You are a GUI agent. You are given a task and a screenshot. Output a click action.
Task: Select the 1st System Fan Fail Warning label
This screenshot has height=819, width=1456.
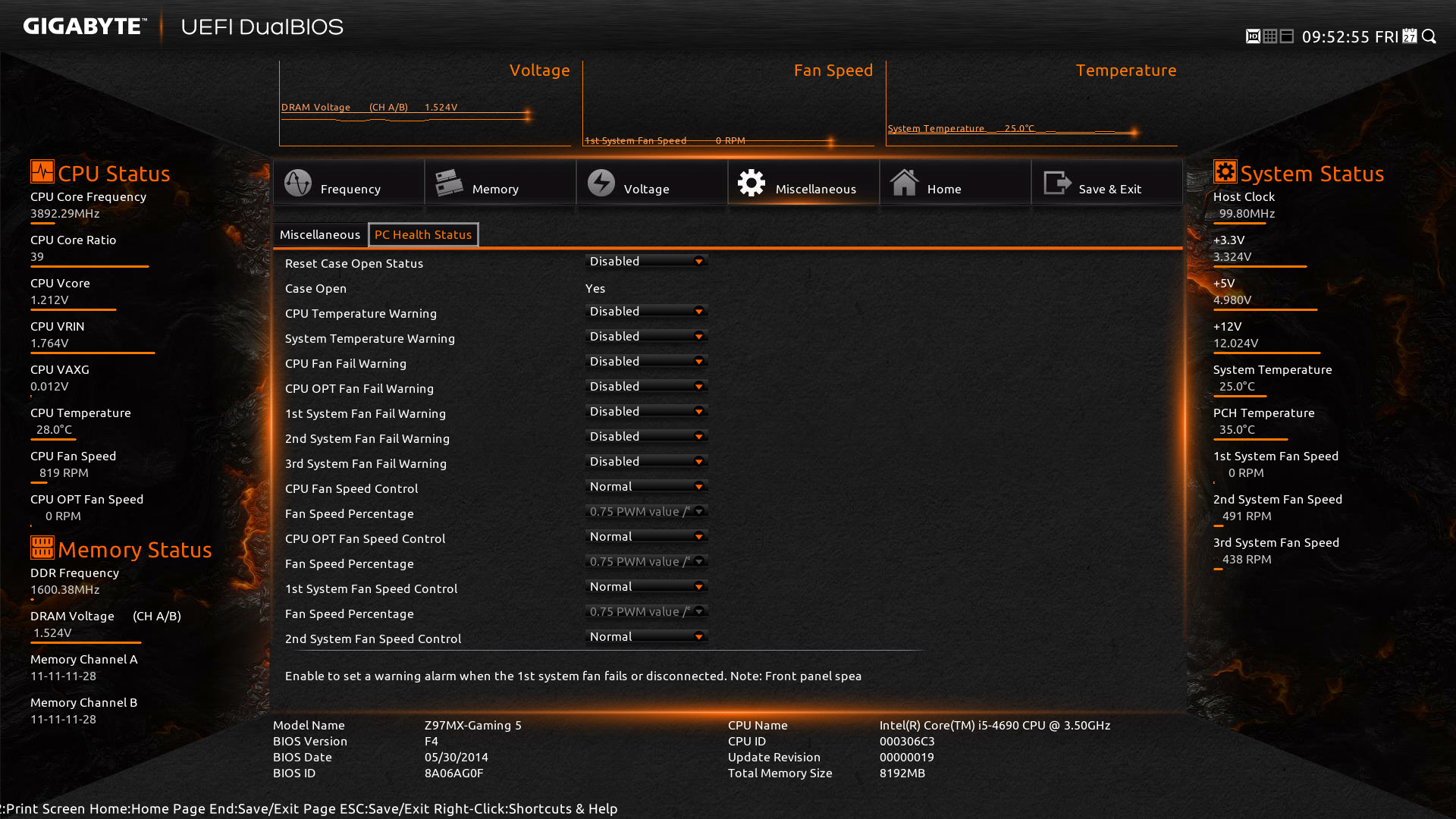[366, 413]
